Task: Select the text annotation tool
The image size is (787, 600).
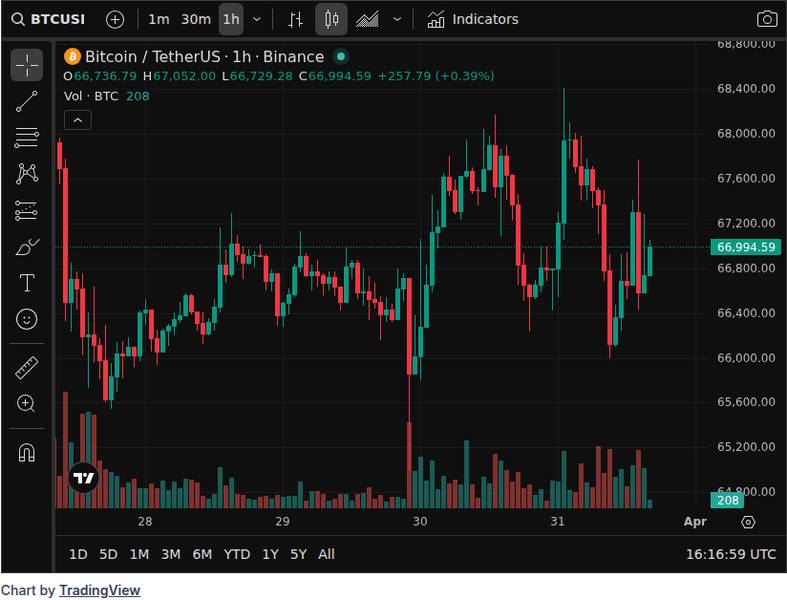Action: (x=27, y=283)
